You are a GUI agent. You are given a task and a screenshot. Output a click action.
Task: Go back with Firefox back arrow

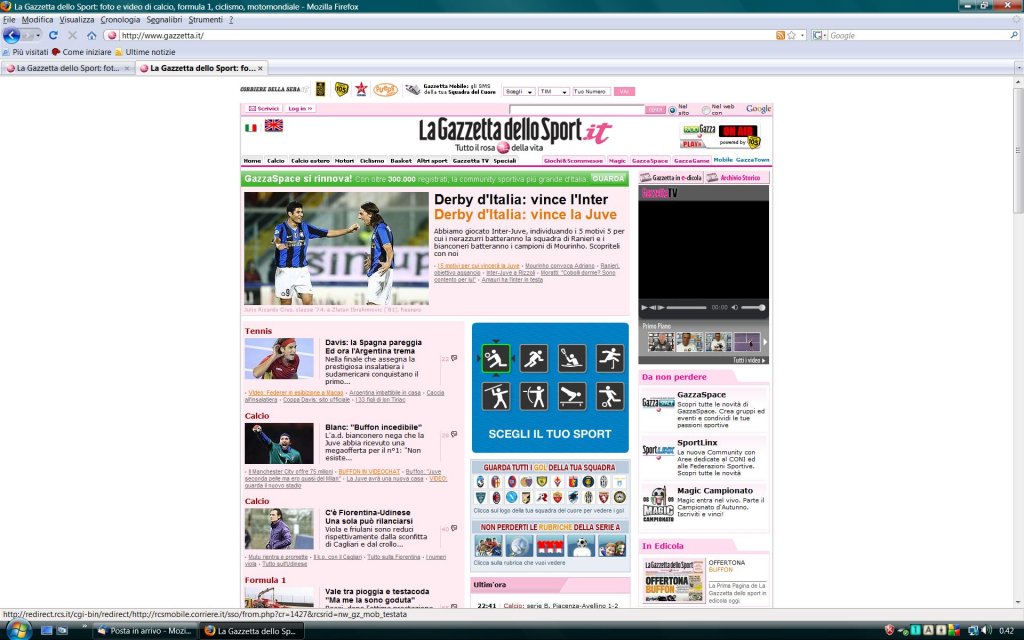[11, 35]
